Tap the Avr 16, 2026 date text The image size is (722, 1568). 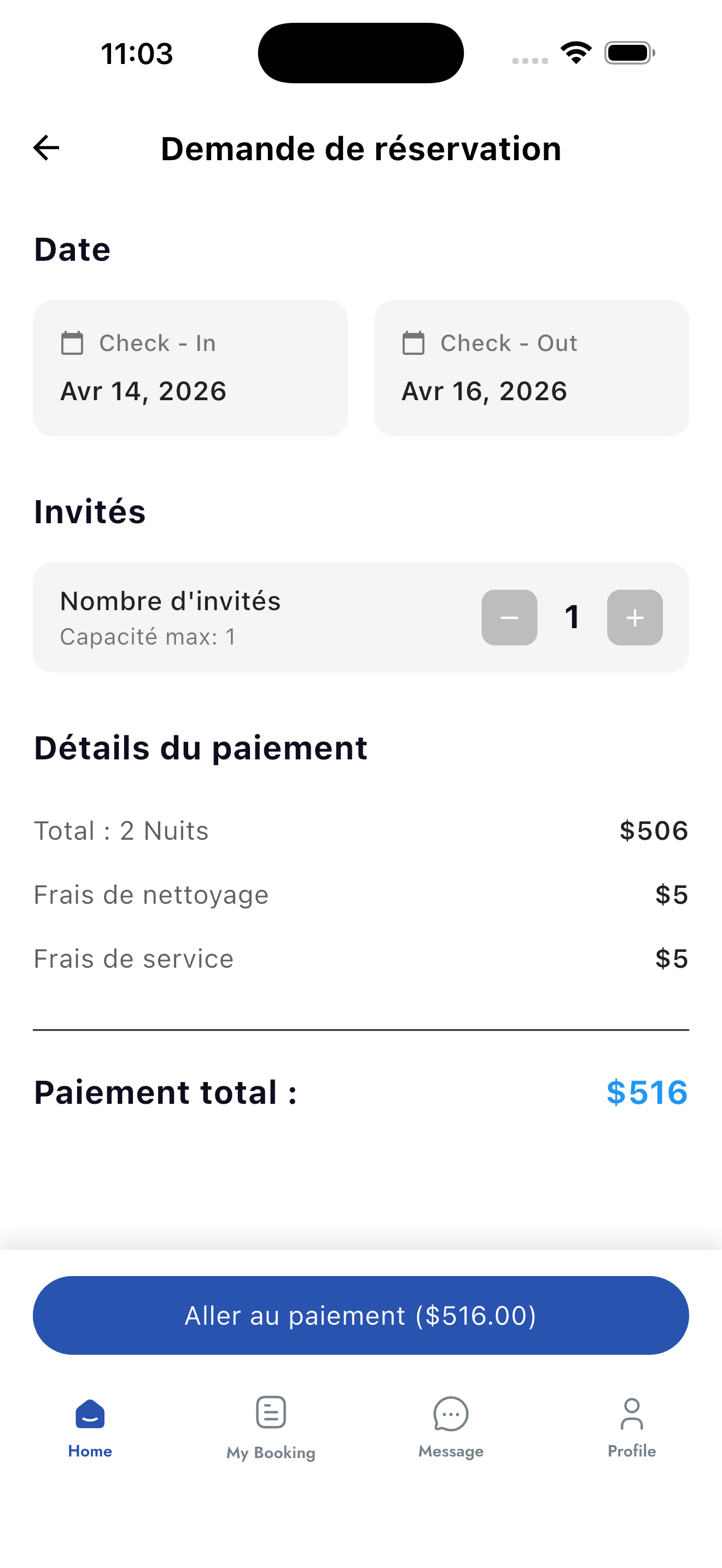click(485, 391)
